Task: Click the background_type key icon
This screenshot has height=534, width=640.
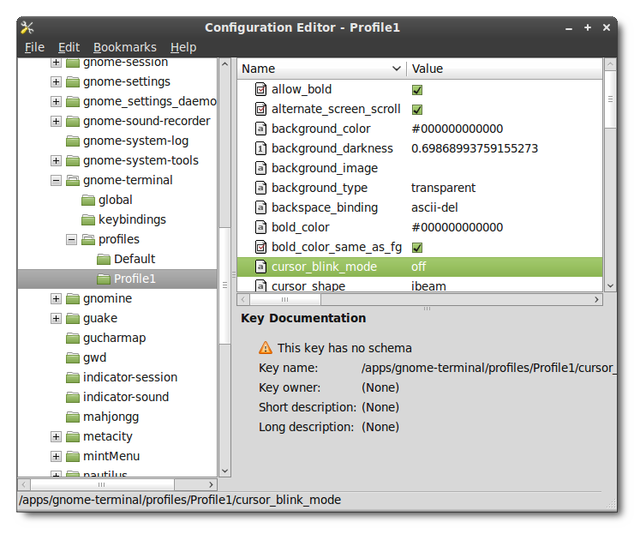Action: [x=261, y=188]
